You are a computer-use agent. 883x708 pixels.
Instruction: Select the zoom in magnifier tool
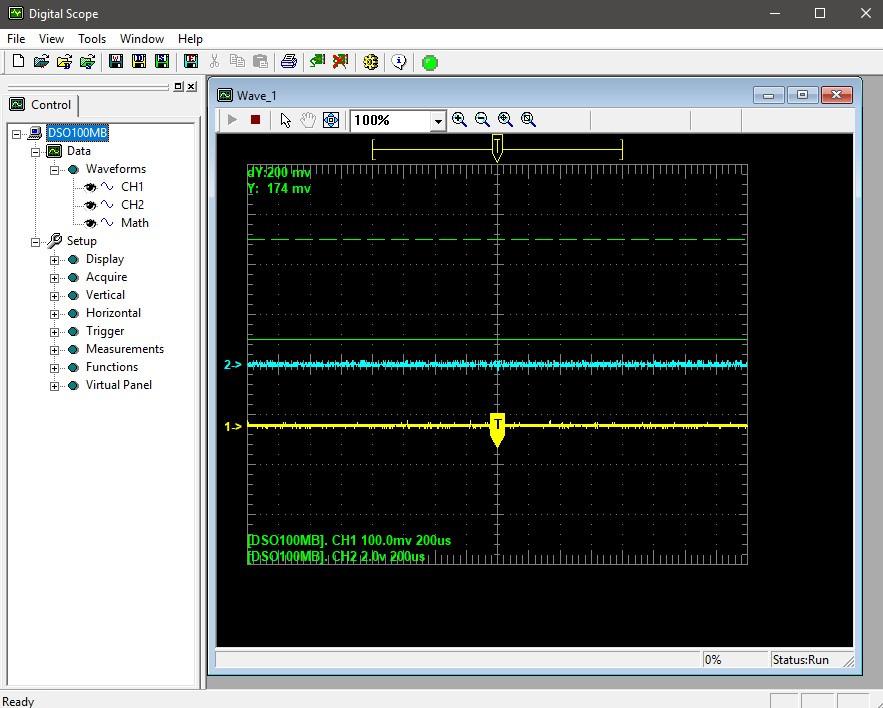pyautogui.click(x=459, y=122)
